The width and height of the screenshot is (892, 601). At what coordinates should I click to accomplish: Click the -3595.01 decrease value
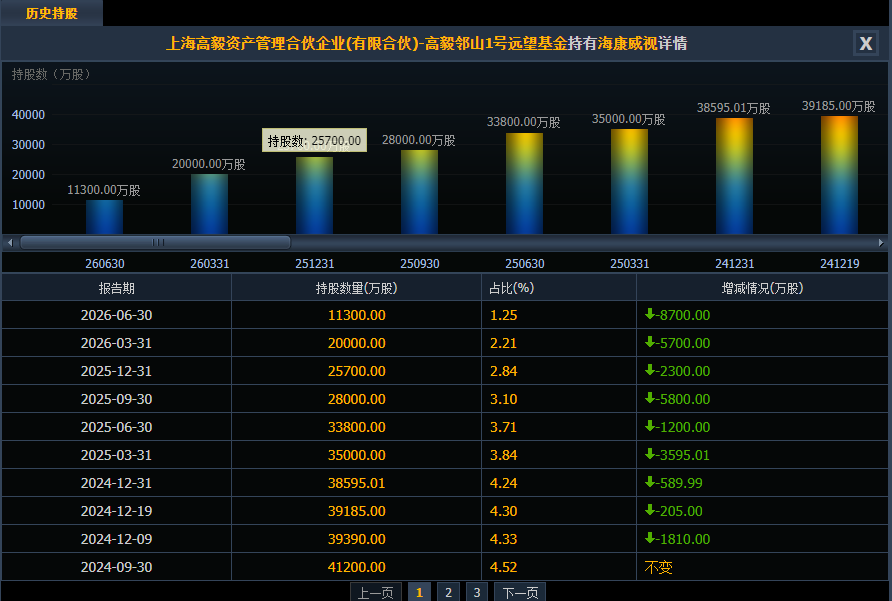(x=678, y=455)
